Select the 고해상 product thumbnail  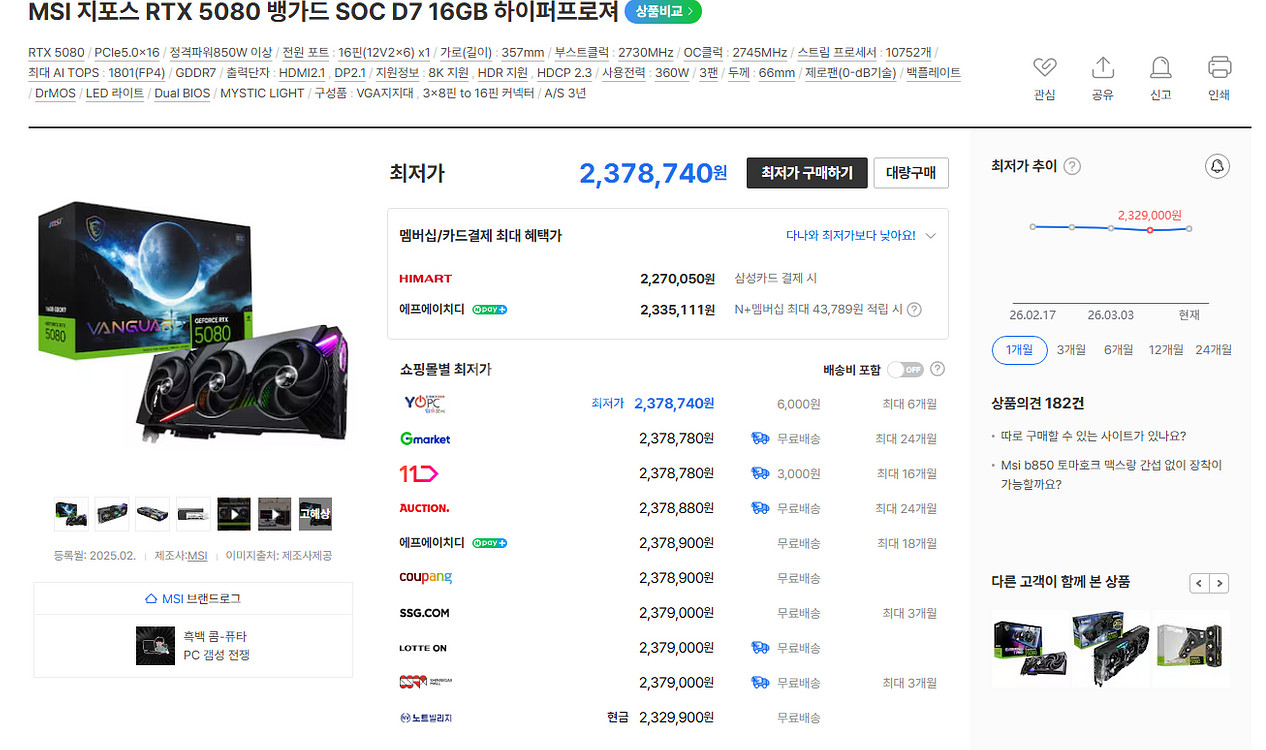(314, 514)
